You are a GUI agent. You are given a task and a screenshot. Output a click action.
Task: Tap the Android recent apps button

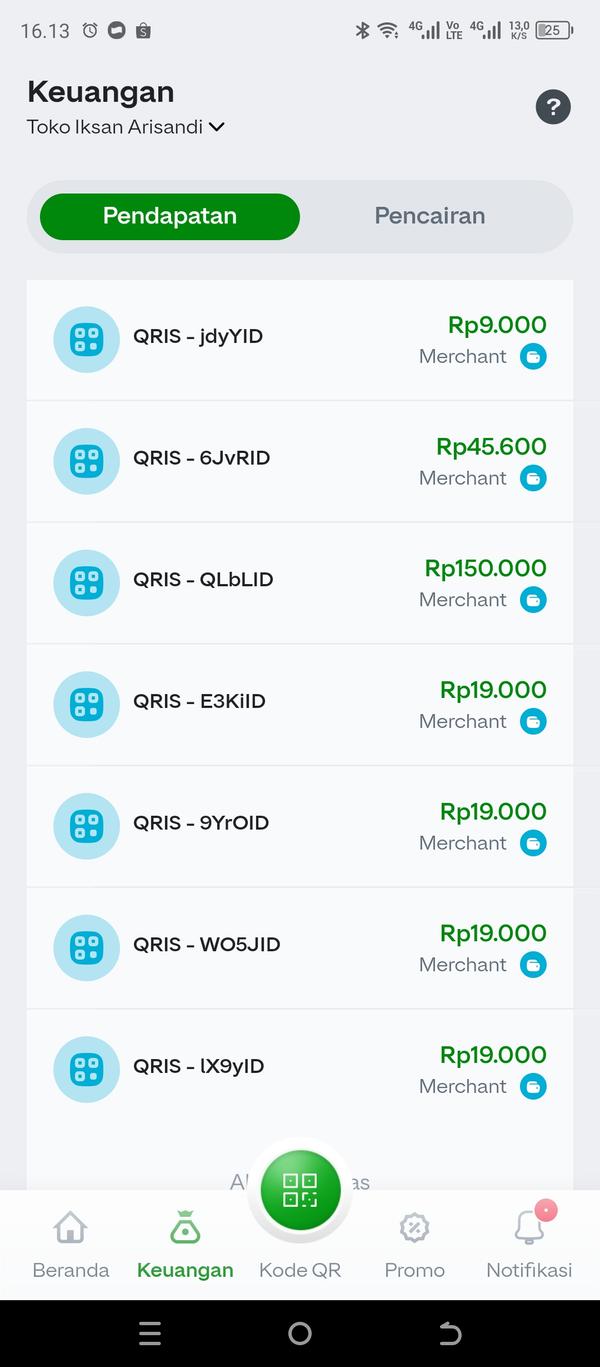(150, 1333)
